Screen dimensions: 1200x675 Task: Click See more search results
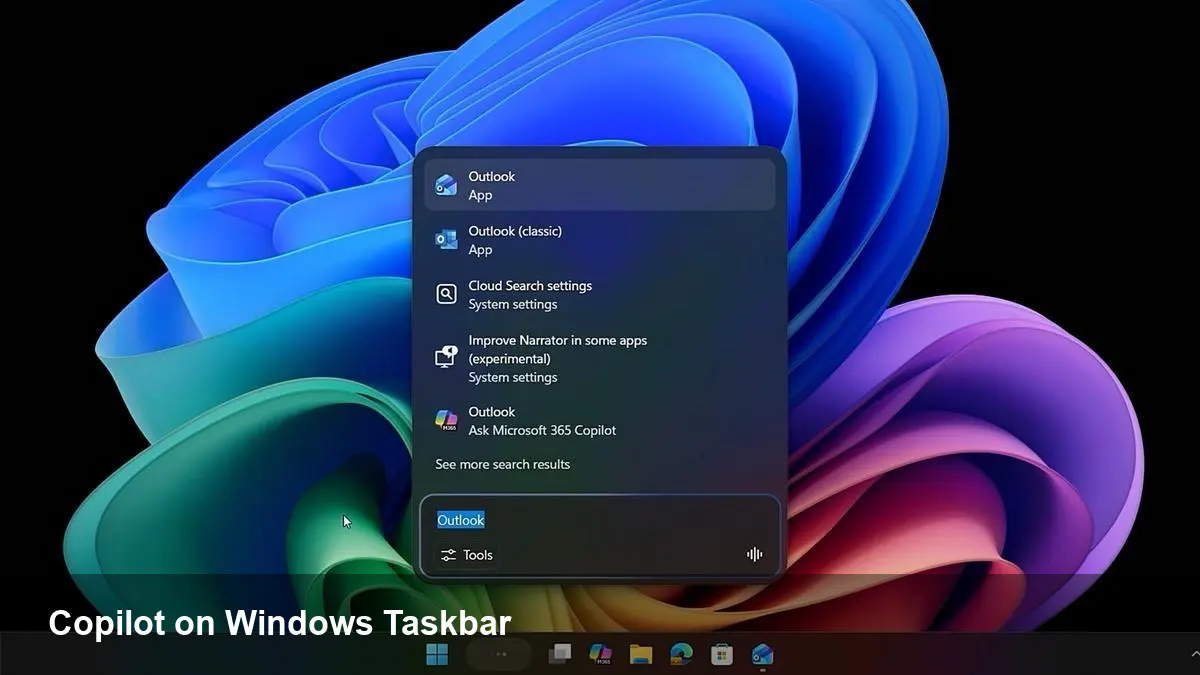(502, 464)
